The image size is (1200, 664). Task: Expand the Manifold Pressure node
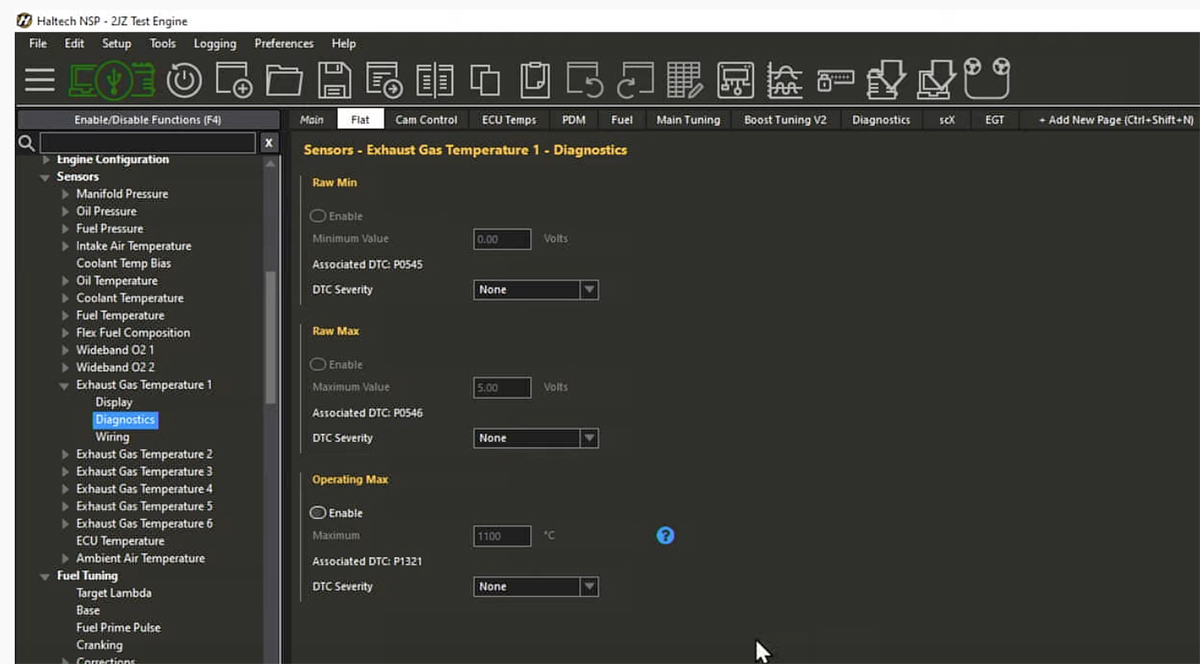click(x=66, y=194)
